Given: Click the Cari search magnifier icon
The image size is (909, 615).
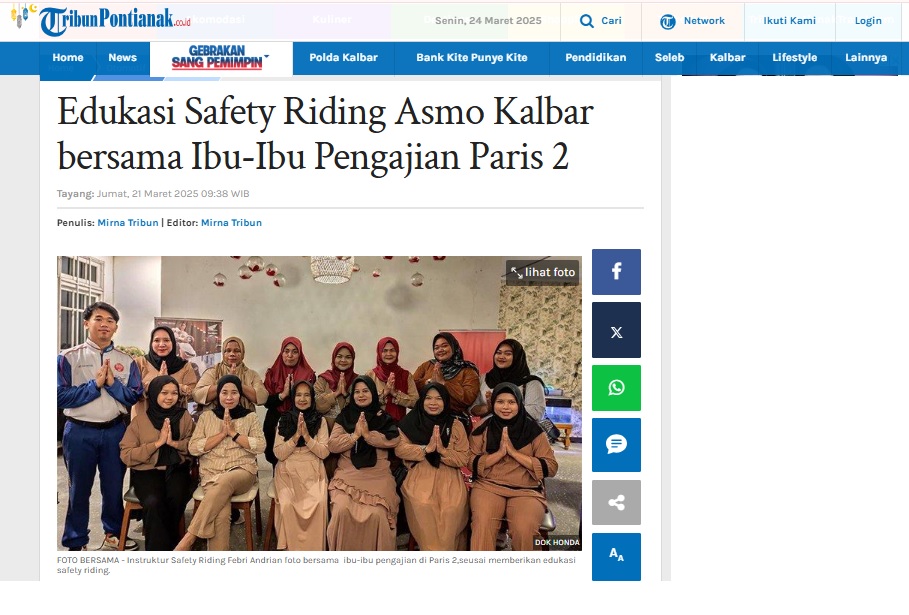Looking at the screenshot, I should pyautogui.click(x=587, y=21).
